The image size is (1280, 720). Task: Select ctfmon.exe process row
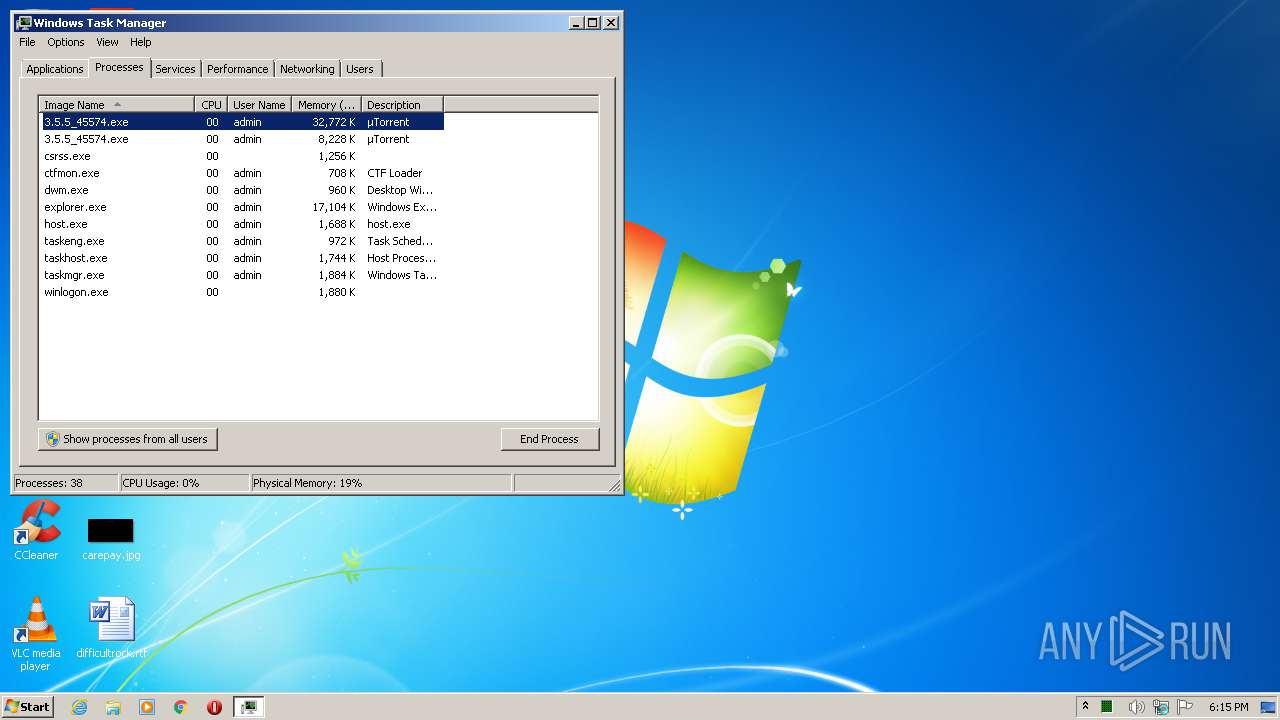(241, 173)
